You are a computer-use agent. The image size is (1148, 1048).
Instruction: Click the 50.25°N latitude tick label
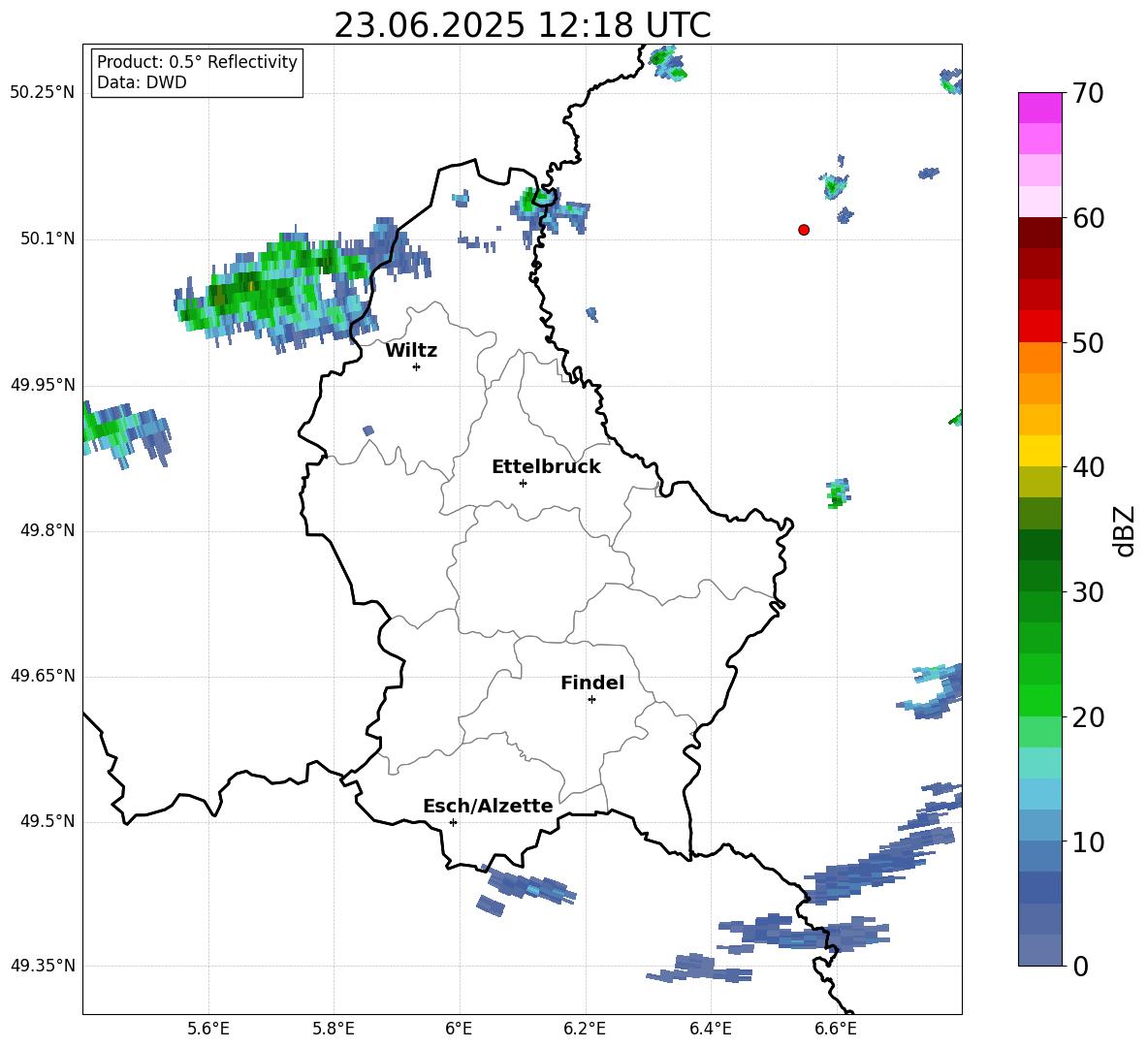pos(43,93)
